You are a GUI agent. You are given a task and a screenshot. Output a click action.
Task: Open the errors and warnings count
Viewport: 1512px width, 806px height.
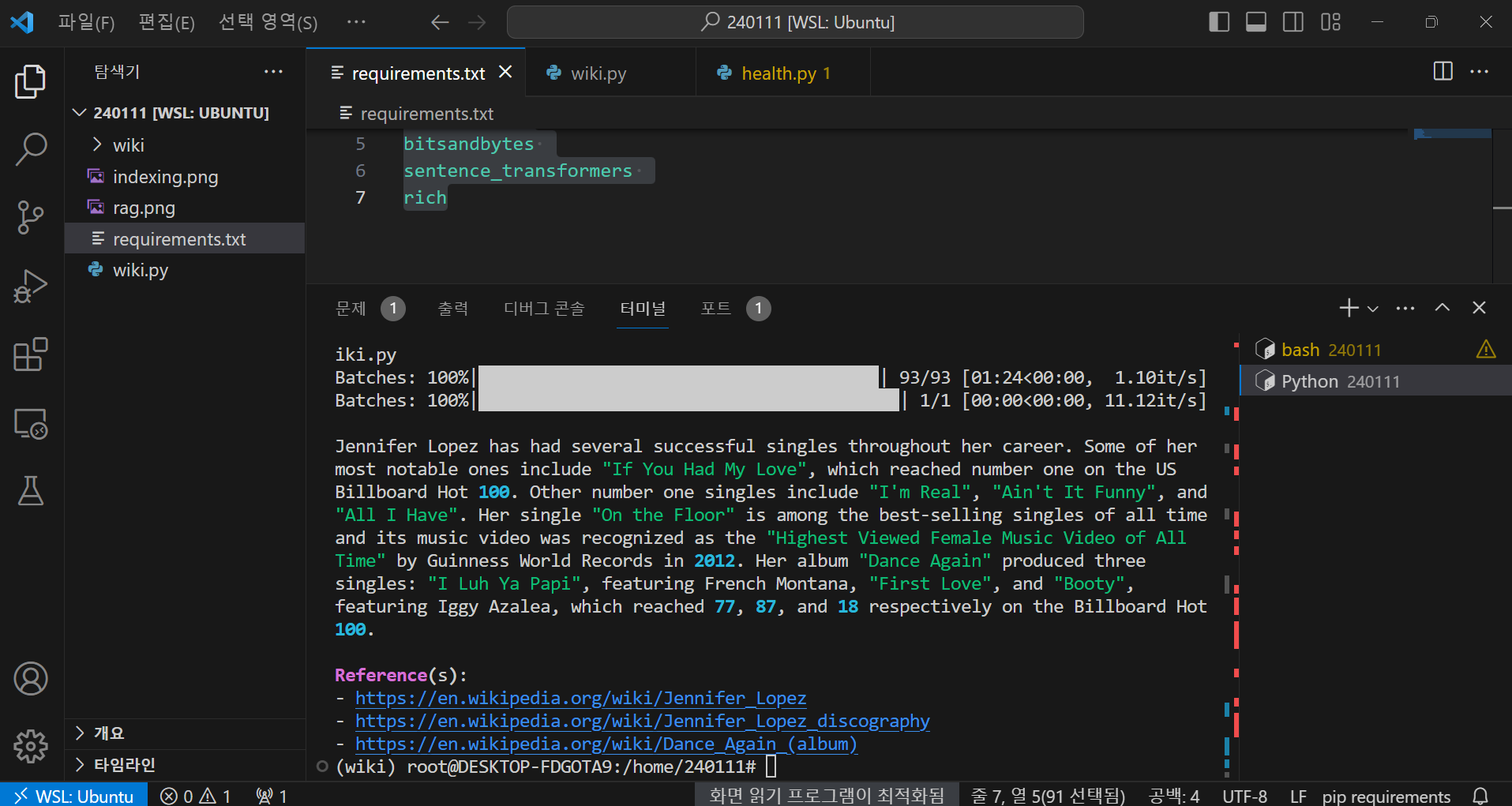pyautogui.click(x=195, y=796)
